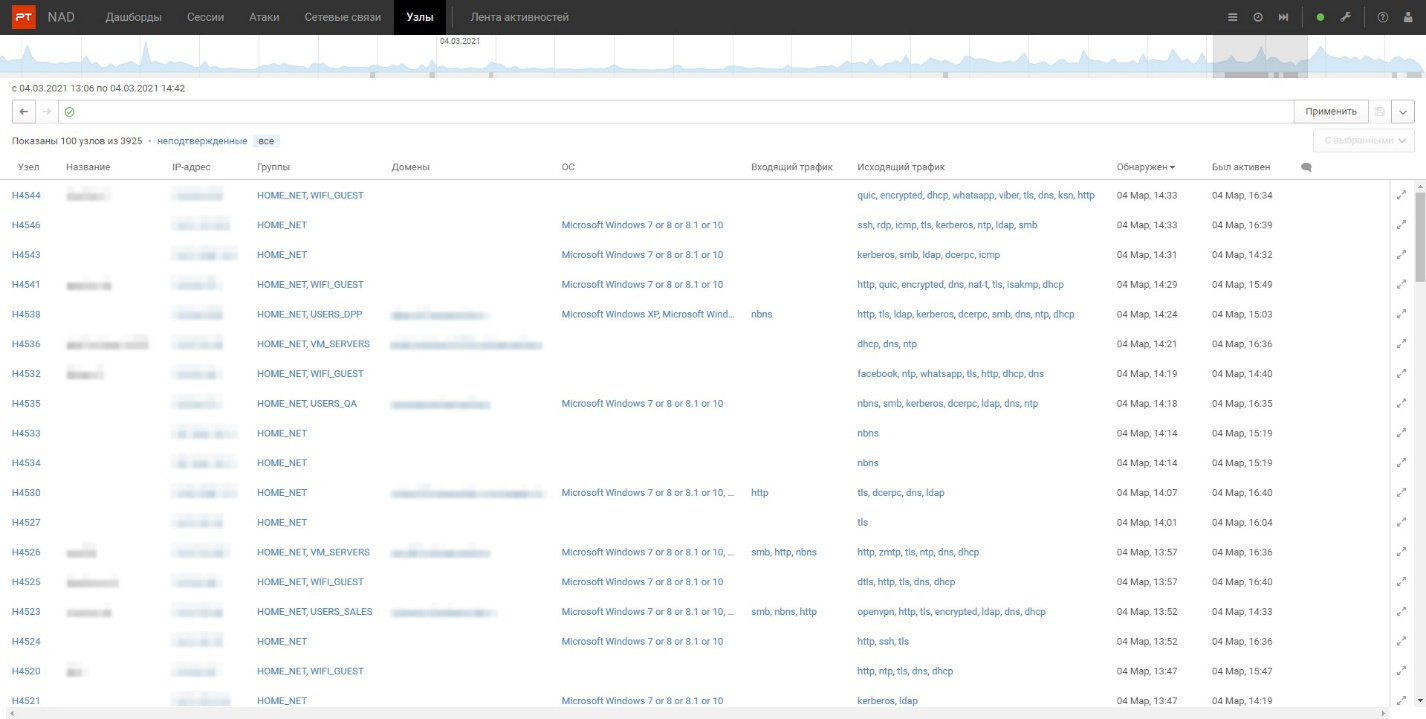Click 'dtls' protocol in row H4525
The height and width of the screenshot is (719, 1426).
(x=865, y=582)
